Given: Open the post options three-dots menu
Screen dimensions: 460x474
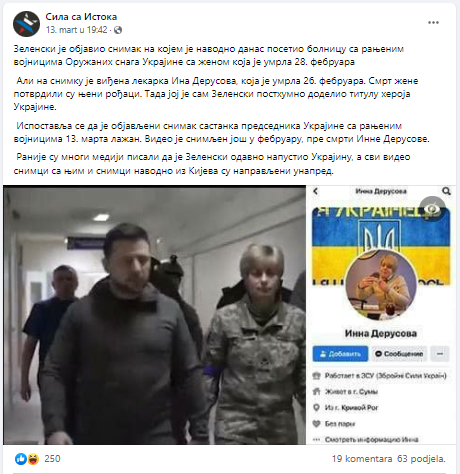Looking at the screenshot, I should pos(433,23).
